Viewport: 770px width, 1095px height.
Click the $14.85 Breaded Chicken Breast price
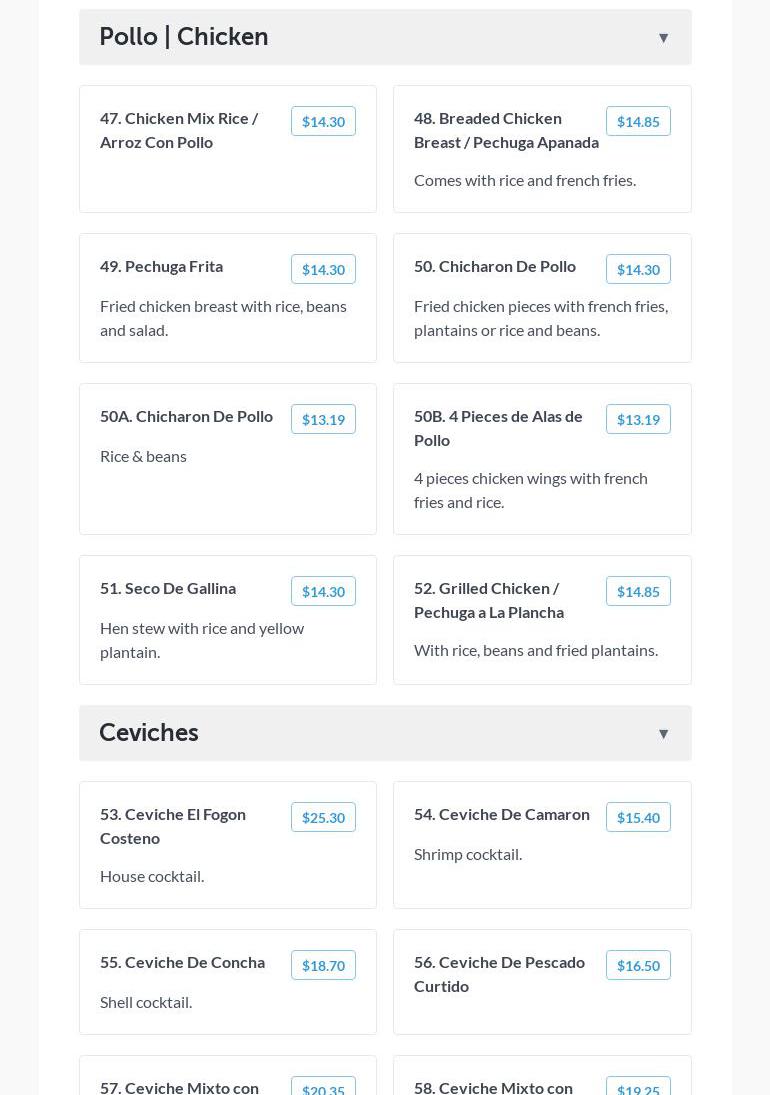tap(638, 121)
